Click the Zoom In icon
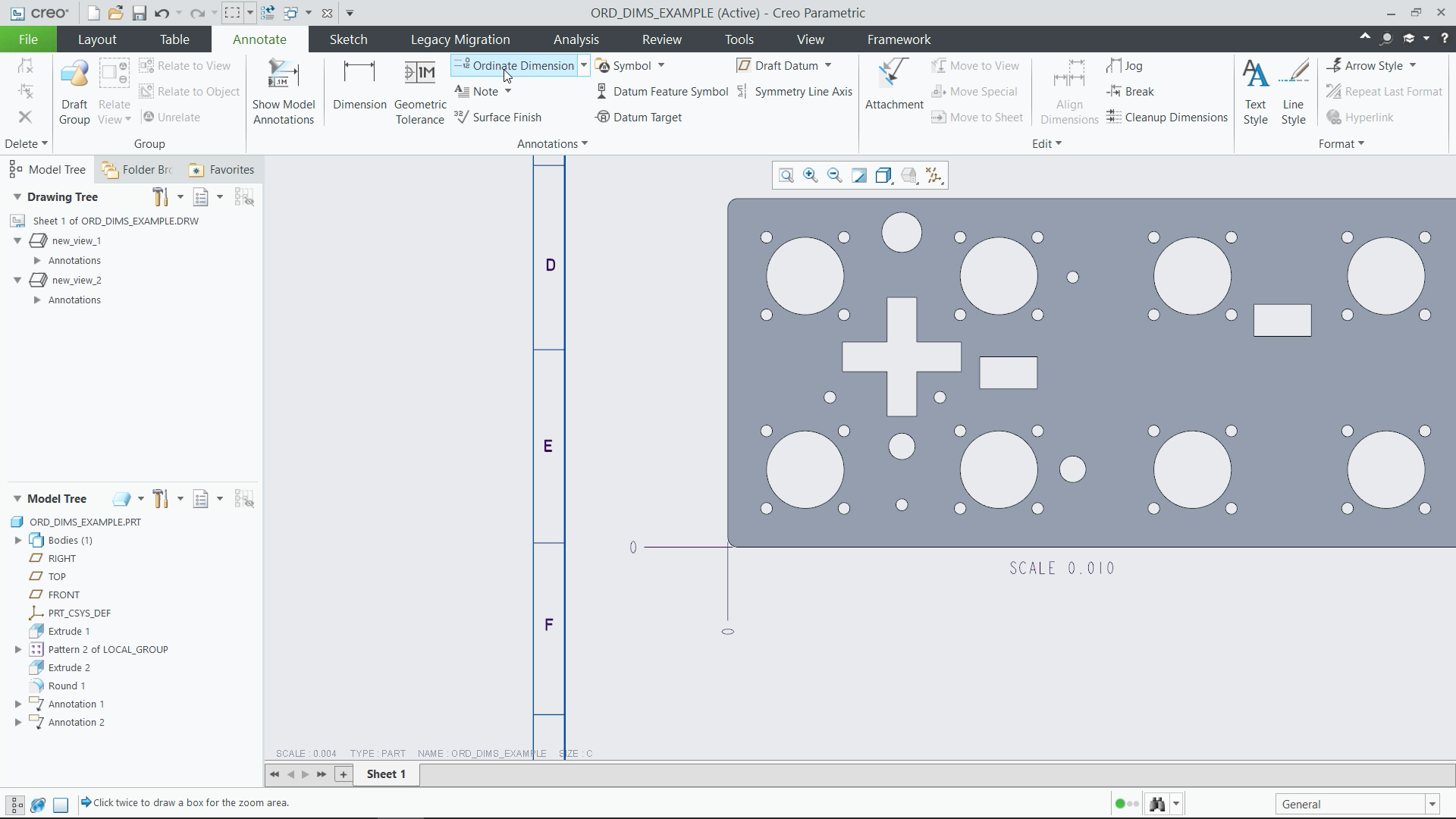The image size is (1456, 819). click(811, 176)
